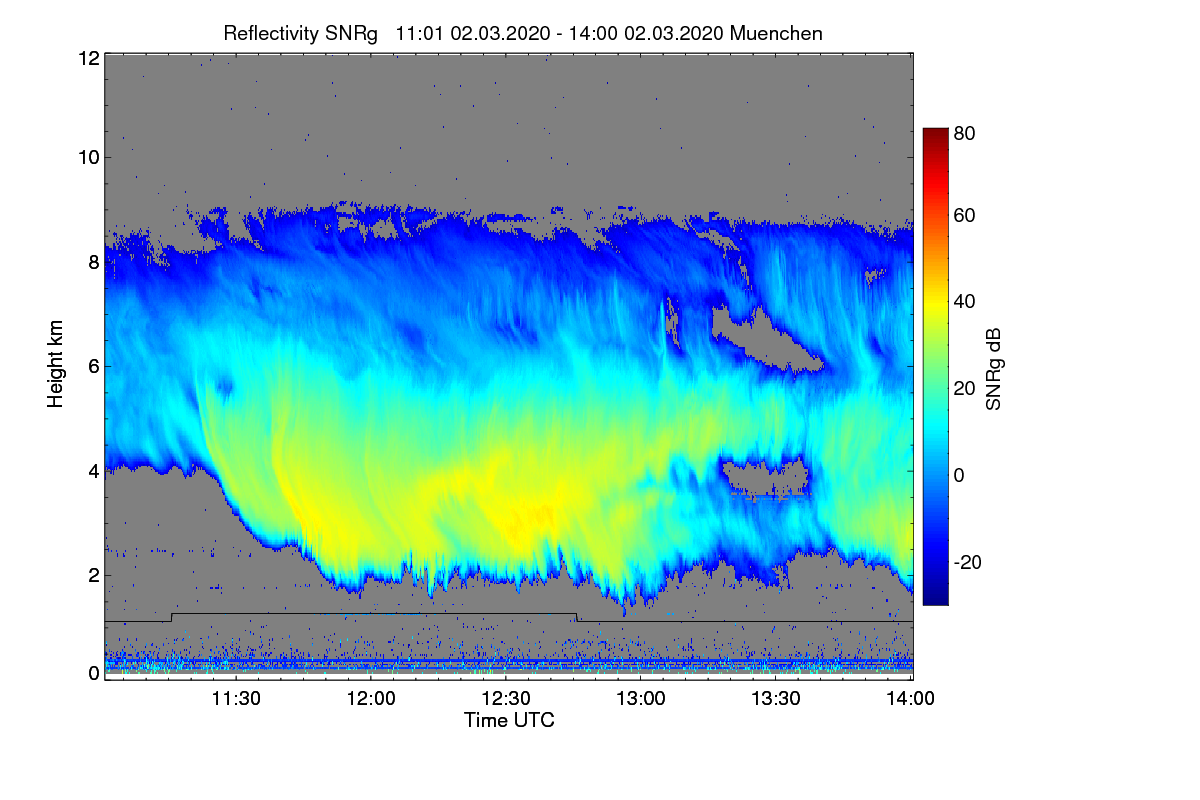Screen dimensions: 1200x800
Task: Click the x-axis tick label 11:30
Action: [237, 698]
